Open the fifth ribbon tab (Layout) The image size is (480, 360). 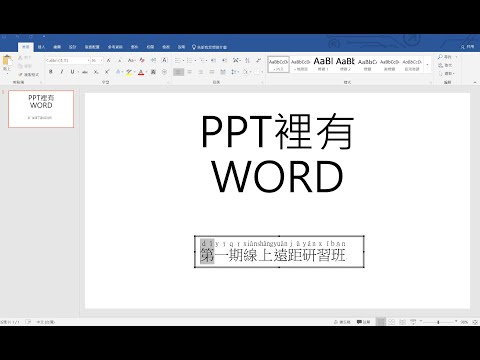92,47
